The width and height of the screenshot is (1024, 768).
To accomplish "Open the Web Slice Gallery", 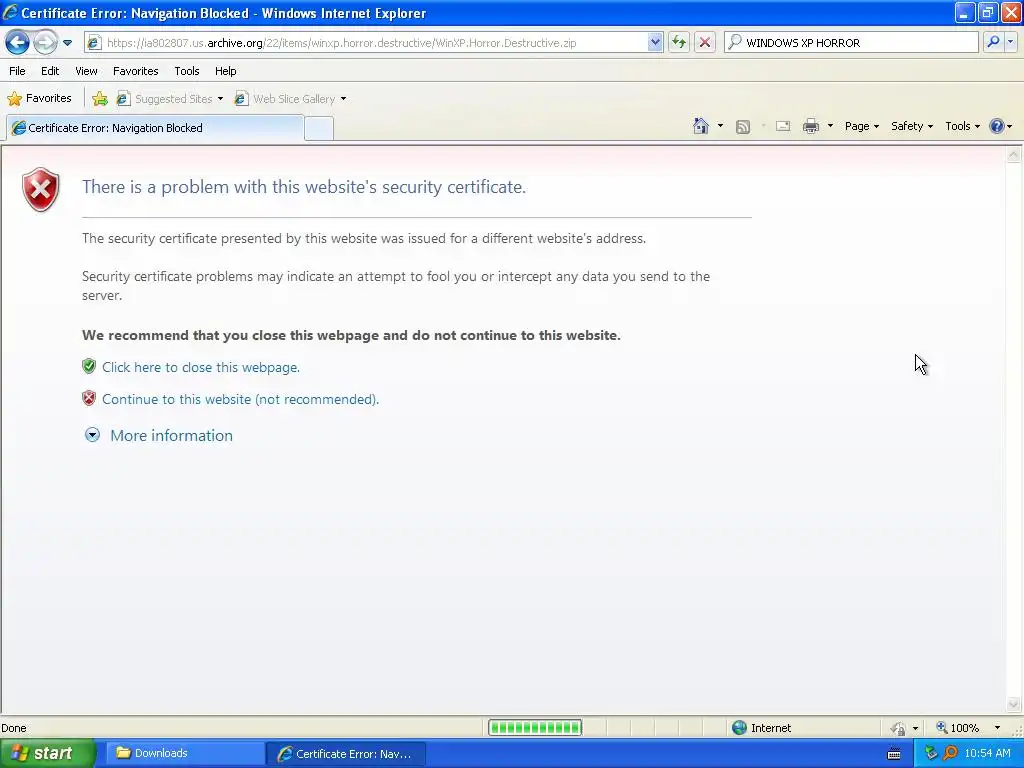I will coord(285,99).
